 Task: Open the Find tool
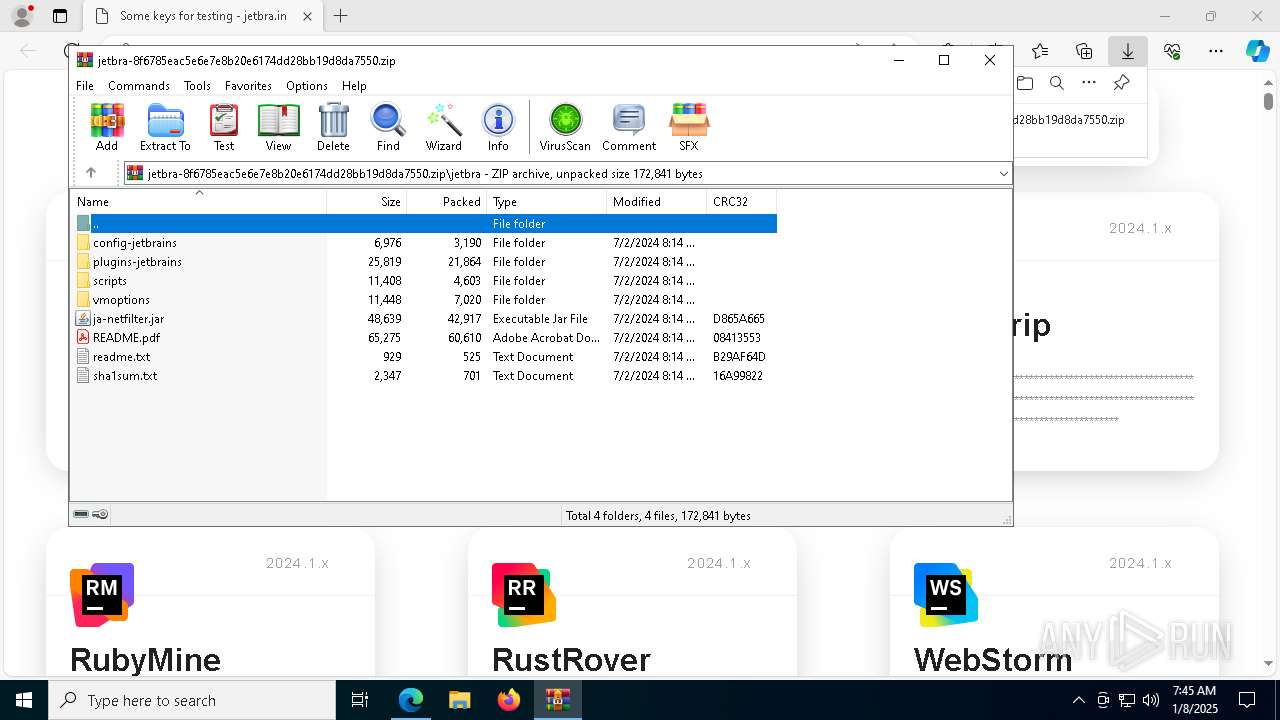(388, 127)
